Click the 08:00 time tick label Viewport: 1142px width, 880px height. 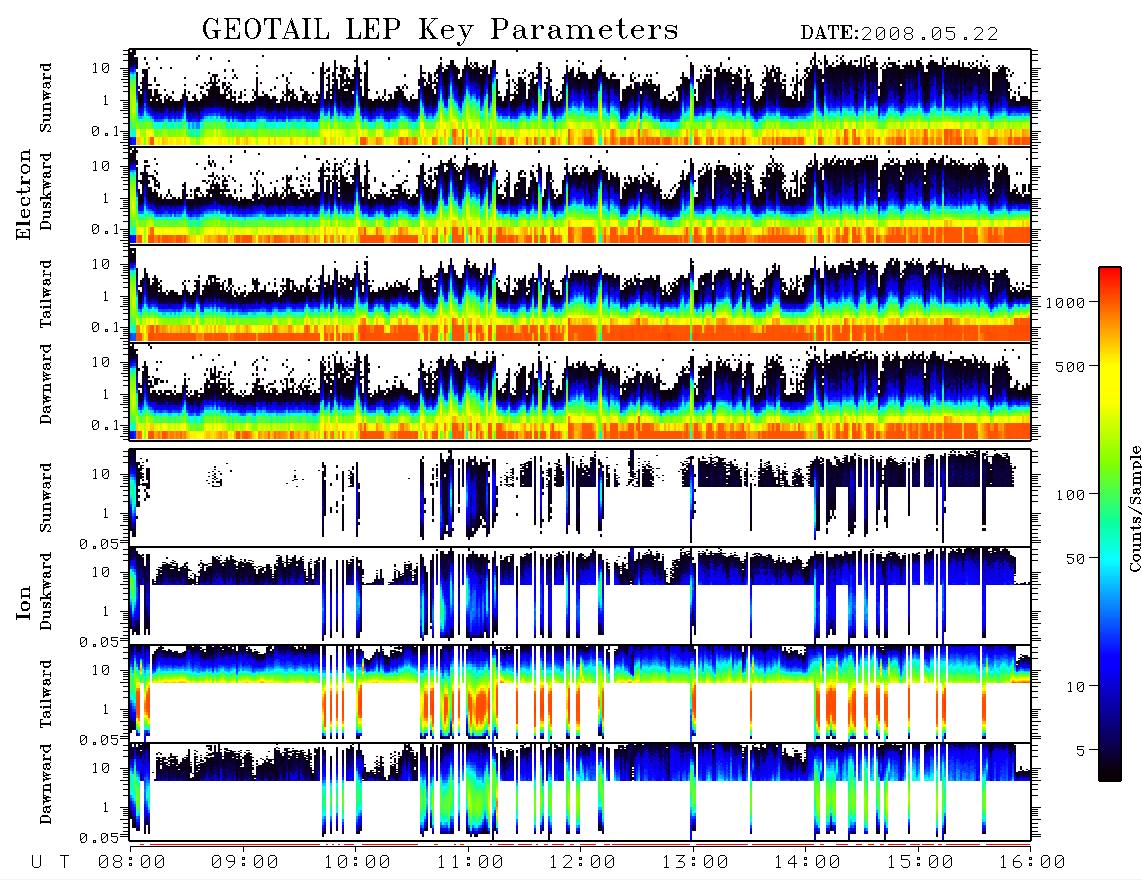pos(132,863)
